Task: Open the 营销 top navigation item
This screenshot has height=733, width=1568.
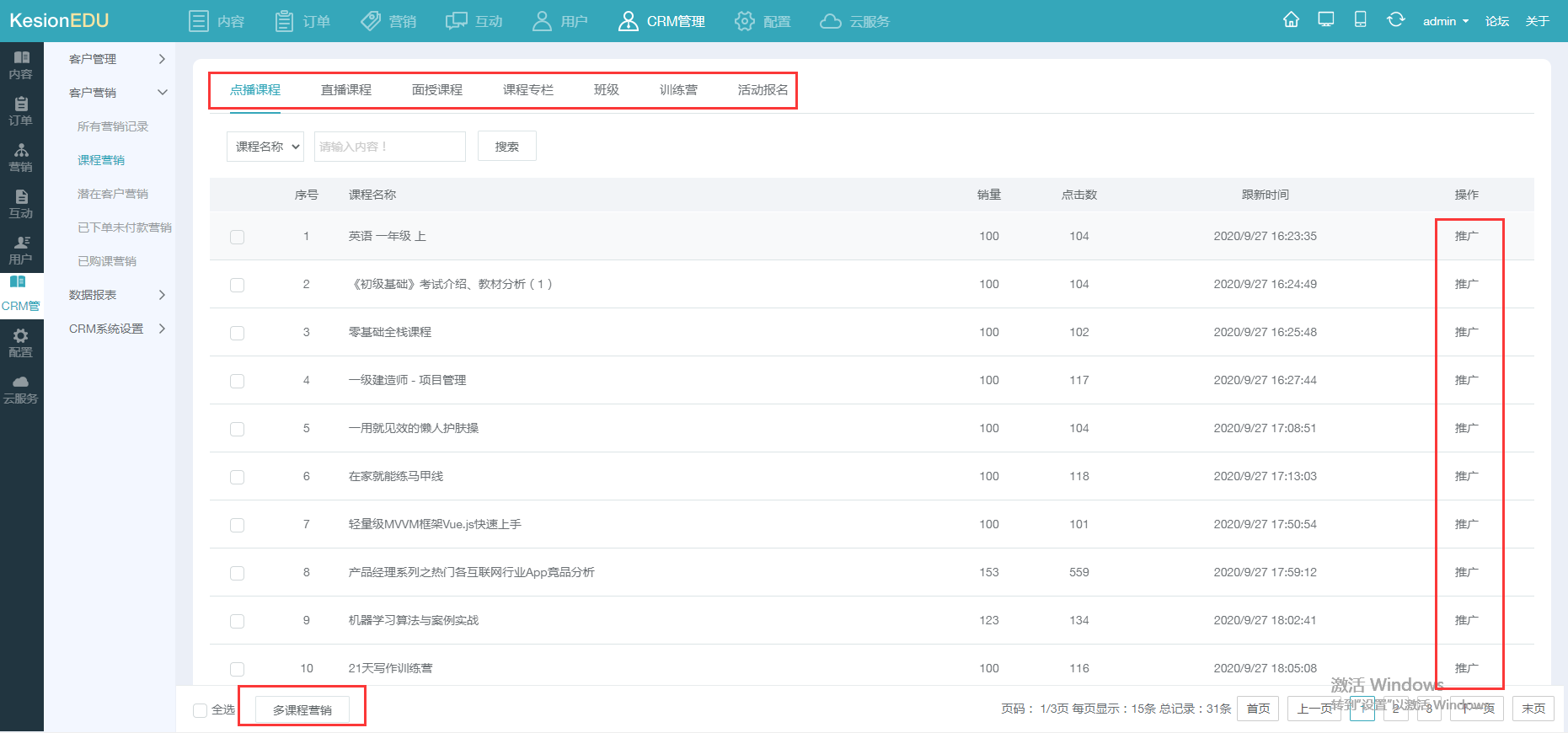Action: coord(388,21)
